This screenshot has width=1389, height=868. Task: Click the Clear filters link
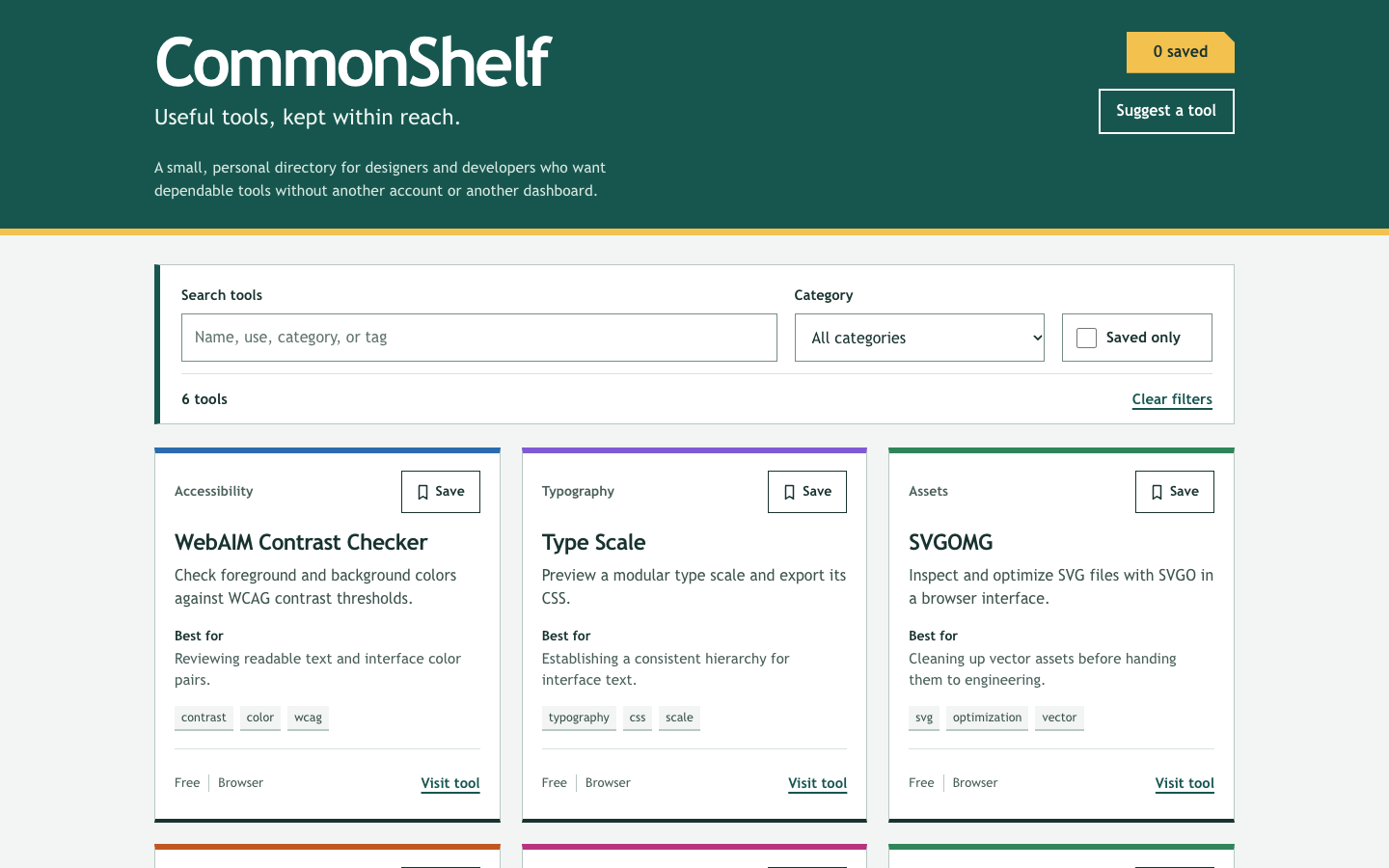1172,399
